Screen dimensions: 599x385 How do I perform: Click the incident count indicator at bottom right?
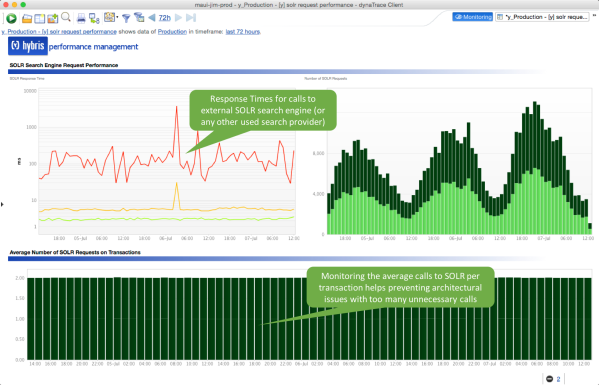[x=554, y=379]
